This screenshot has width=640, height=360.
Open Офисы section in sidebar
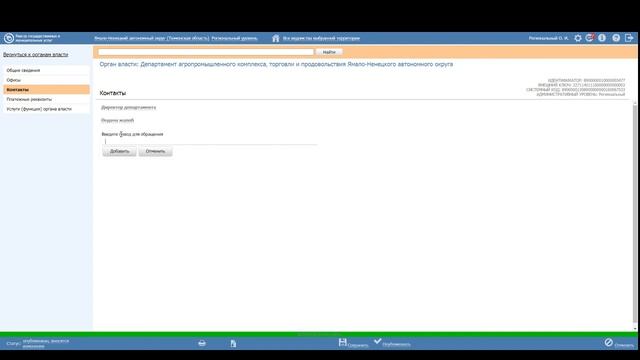(x=47, y=80)
